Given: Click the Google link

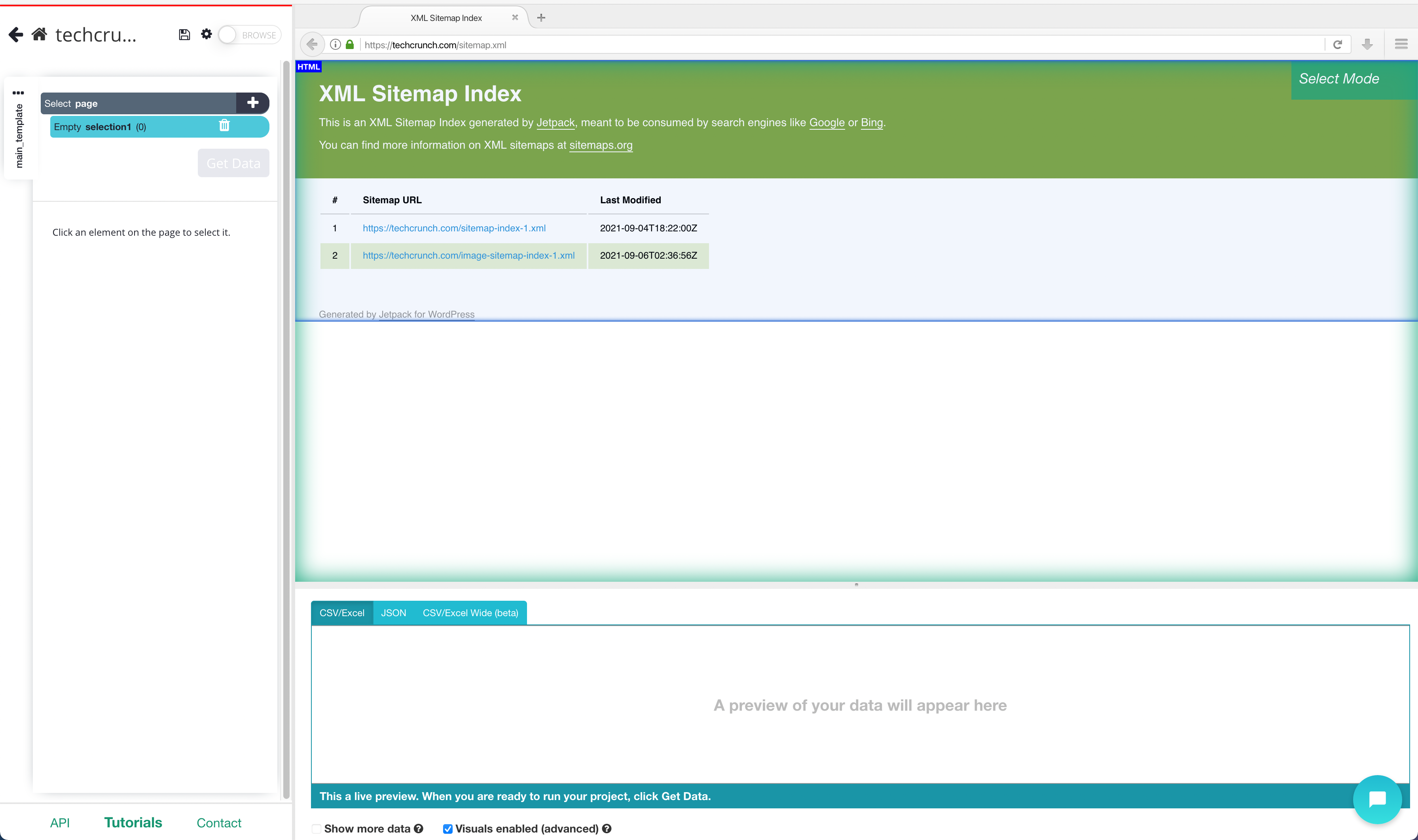Looking at the screenshot, I should coord(827,122).
